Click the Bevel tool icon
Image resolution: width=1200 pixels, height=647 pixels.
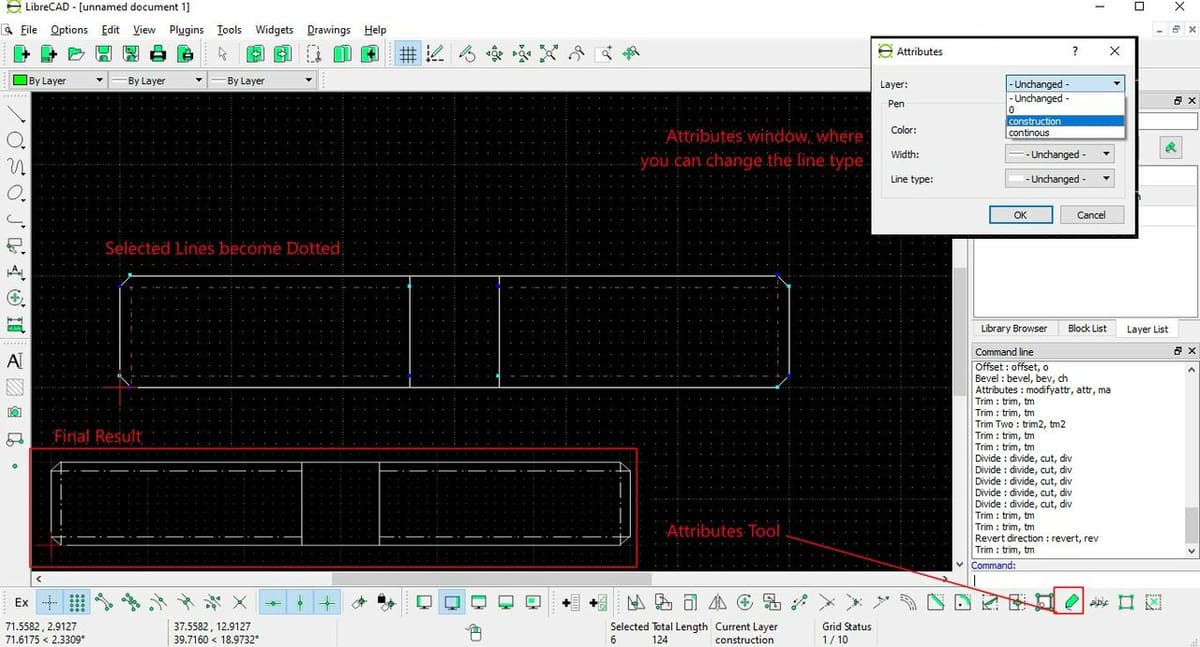[935, 602]
